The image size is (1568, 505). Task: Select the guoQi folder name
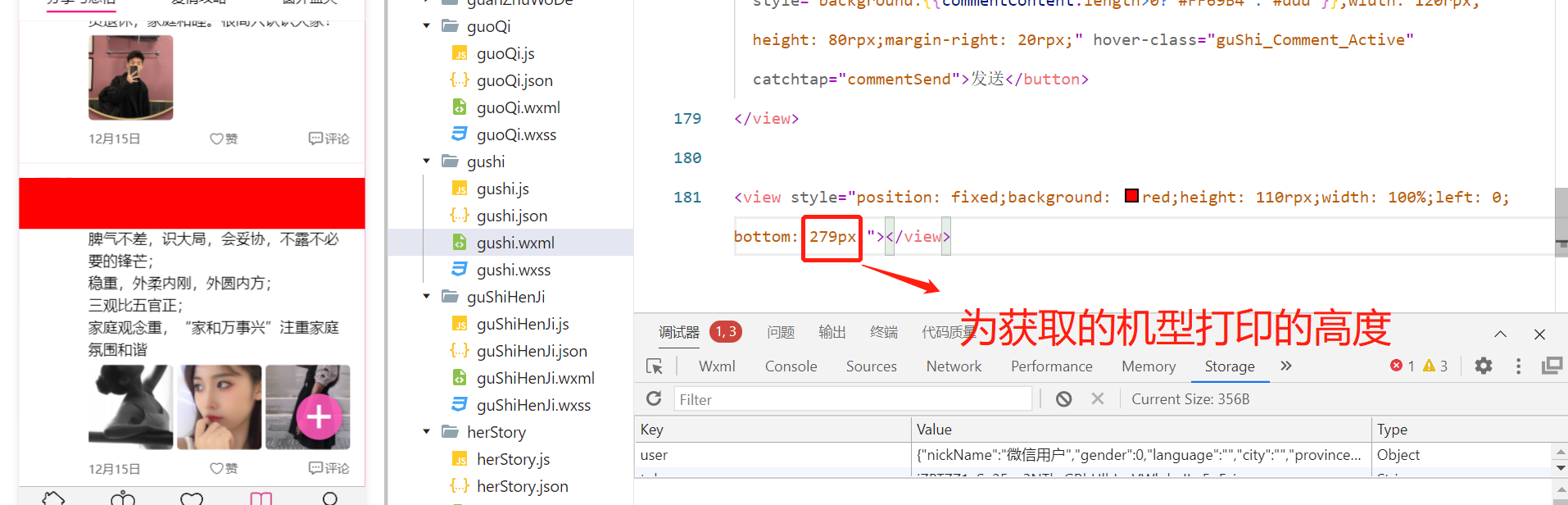[x=489, y=26]
